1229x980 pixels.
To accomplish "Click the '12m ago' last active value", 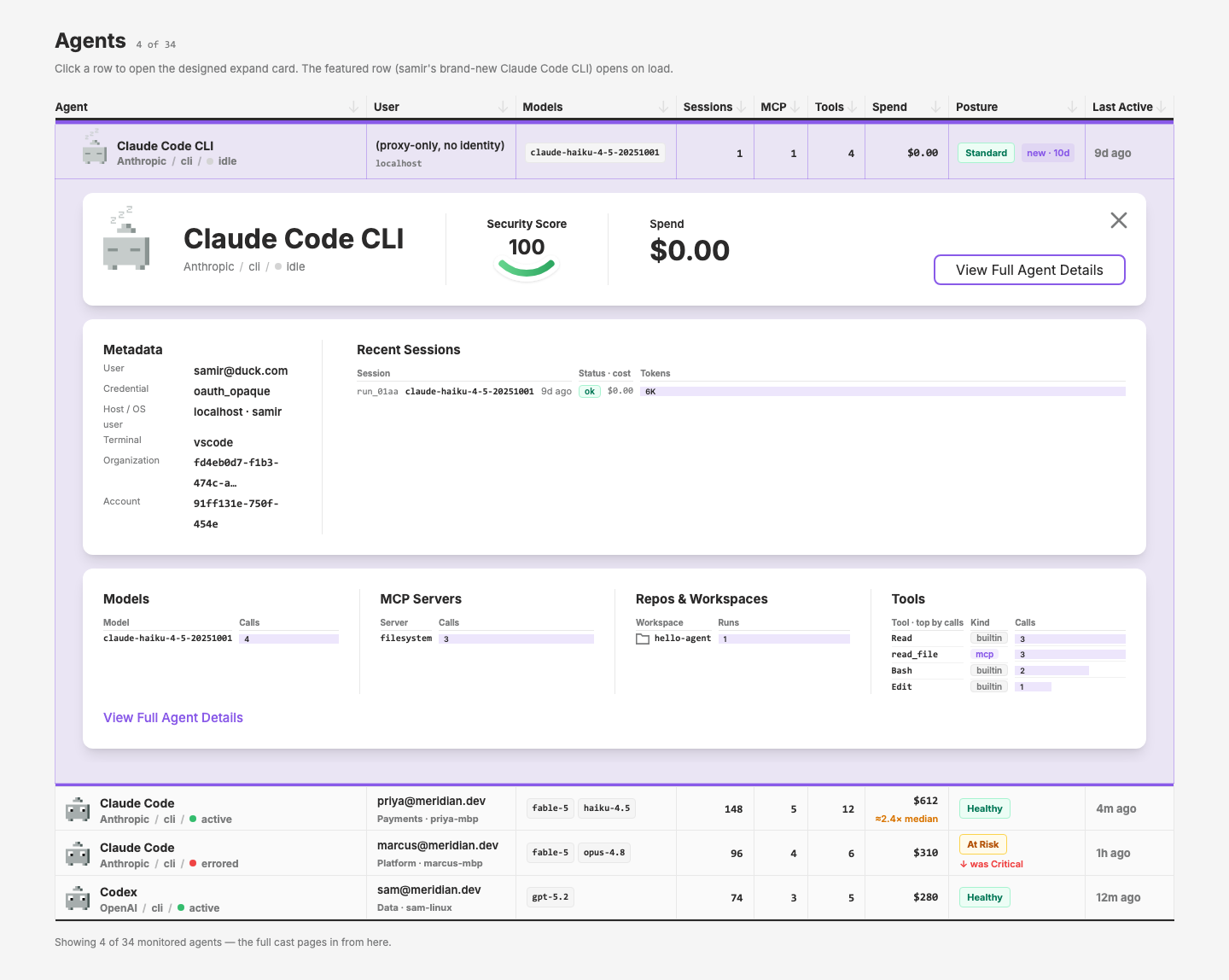I will [1118, 897].
